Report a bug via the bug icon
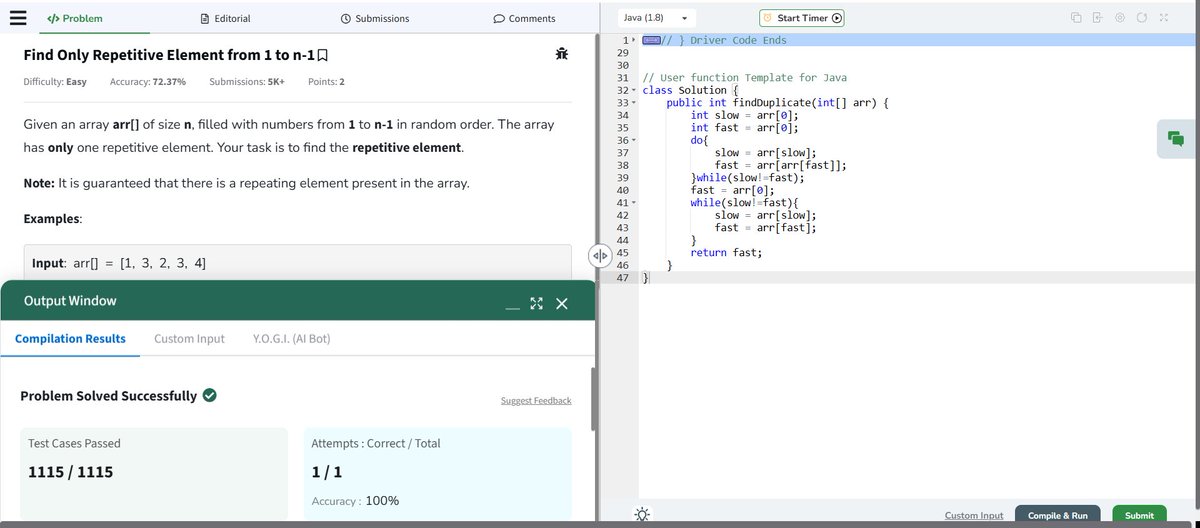Viewport: 1200px width, 528px height. pyautogui.click(x=562, y=53)
